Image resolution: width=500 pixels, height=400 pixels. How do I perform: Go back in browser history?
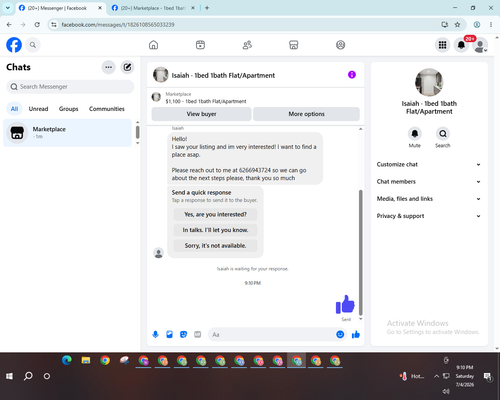(x=9, y=24)
